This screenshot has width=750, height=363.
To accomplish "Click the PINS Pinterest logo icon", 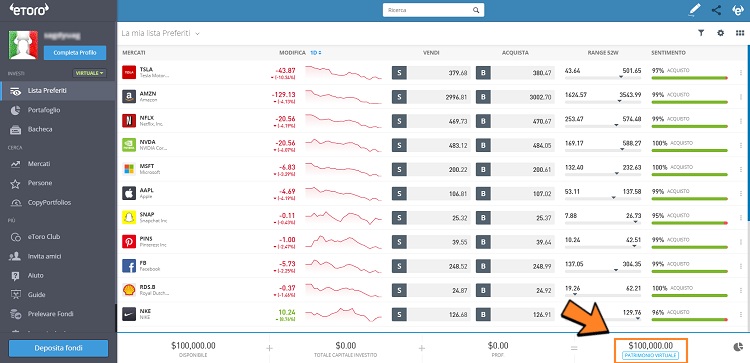I will pyautogui.click(x=129, y=242).
